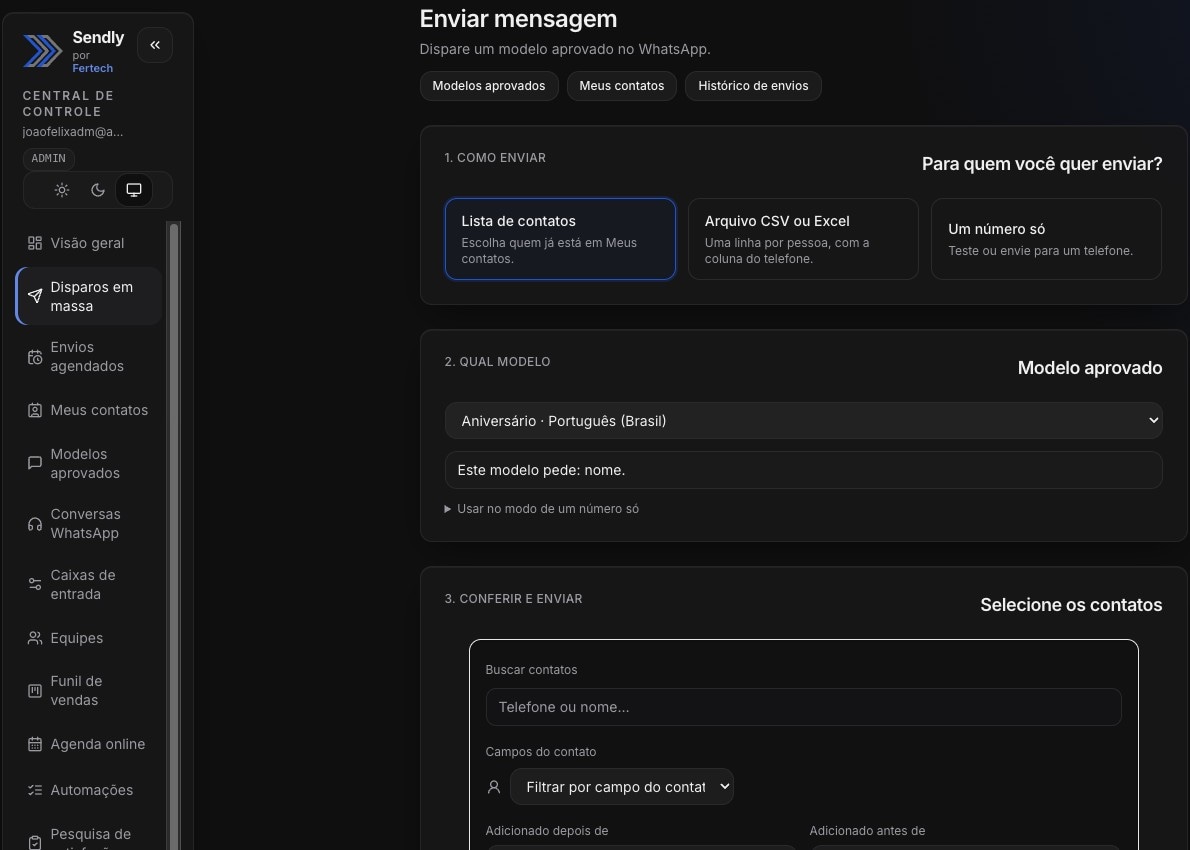Click the Funil de vendas kanban icon
This screenshot has height=850, width=1190.
35,691
